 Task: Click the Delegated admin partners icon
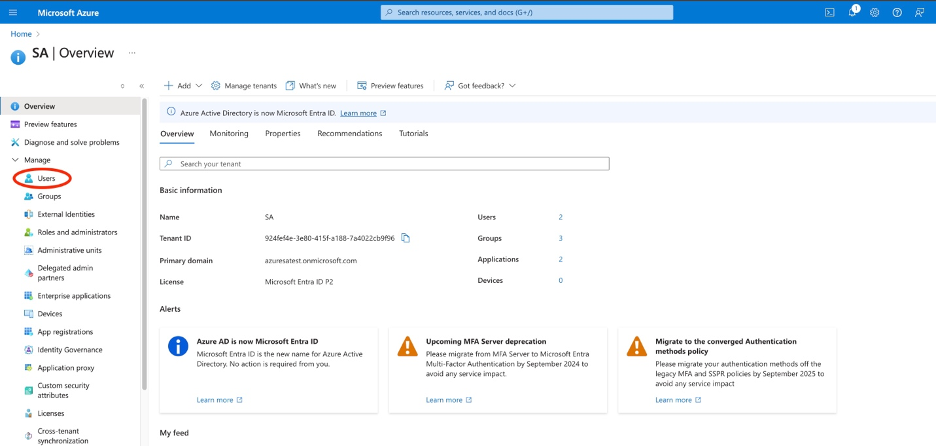[x=28, y=273]
